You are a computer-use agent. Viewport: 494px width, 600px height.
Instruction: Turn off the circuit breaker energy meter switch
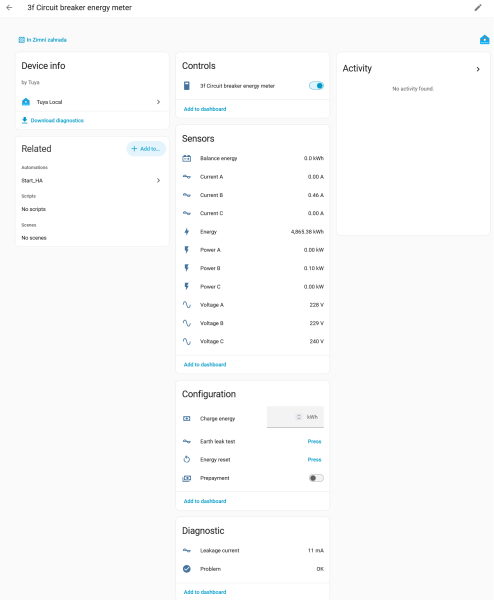click(x=316, y=86)
